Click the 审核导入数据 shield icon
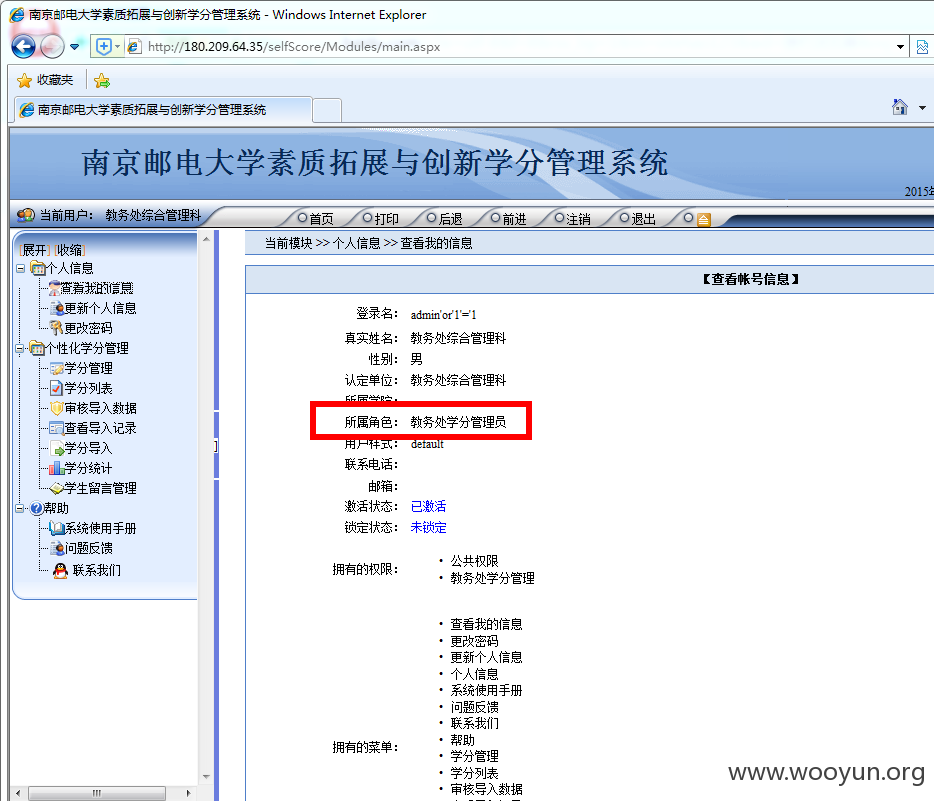Image resolution: width=934 pixels, height=801 pixels. tap(57, 408)
